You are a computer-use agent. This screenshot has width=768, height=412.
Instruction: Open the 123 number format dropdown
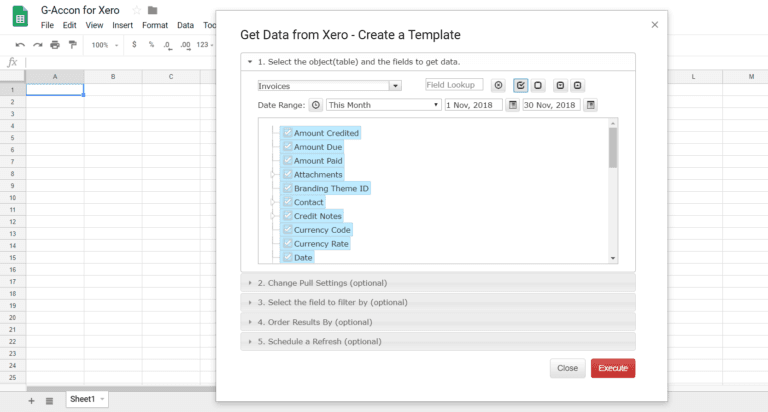coord(205,45)
